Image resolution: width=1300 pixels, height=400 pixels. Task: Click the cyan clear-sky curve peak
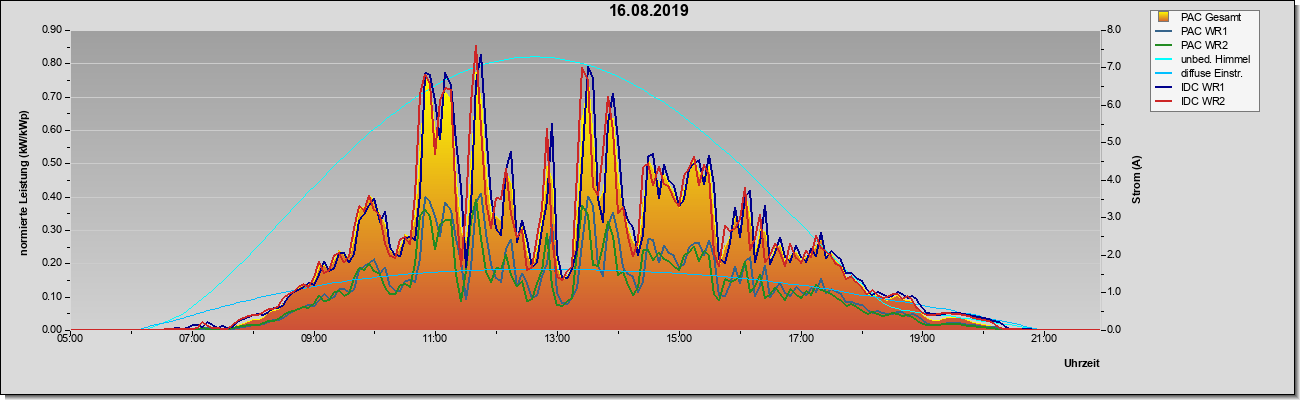tap(532, 57)
